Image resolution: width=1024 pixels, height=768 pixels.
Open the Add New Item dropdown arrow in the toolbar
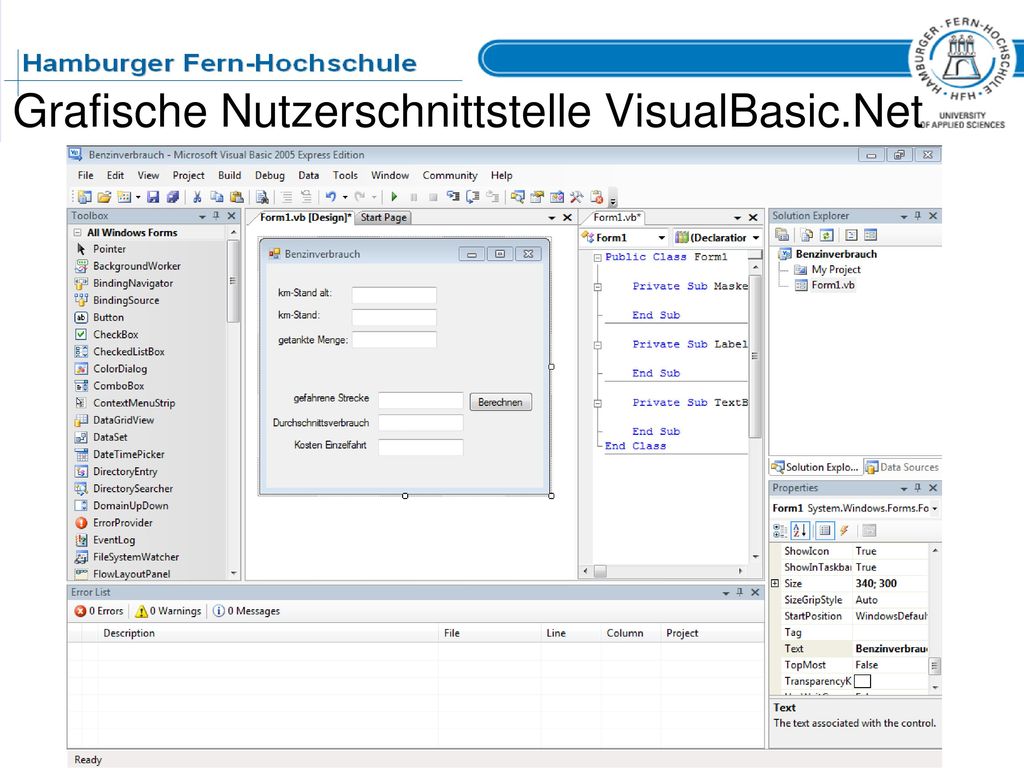(138, 197)
